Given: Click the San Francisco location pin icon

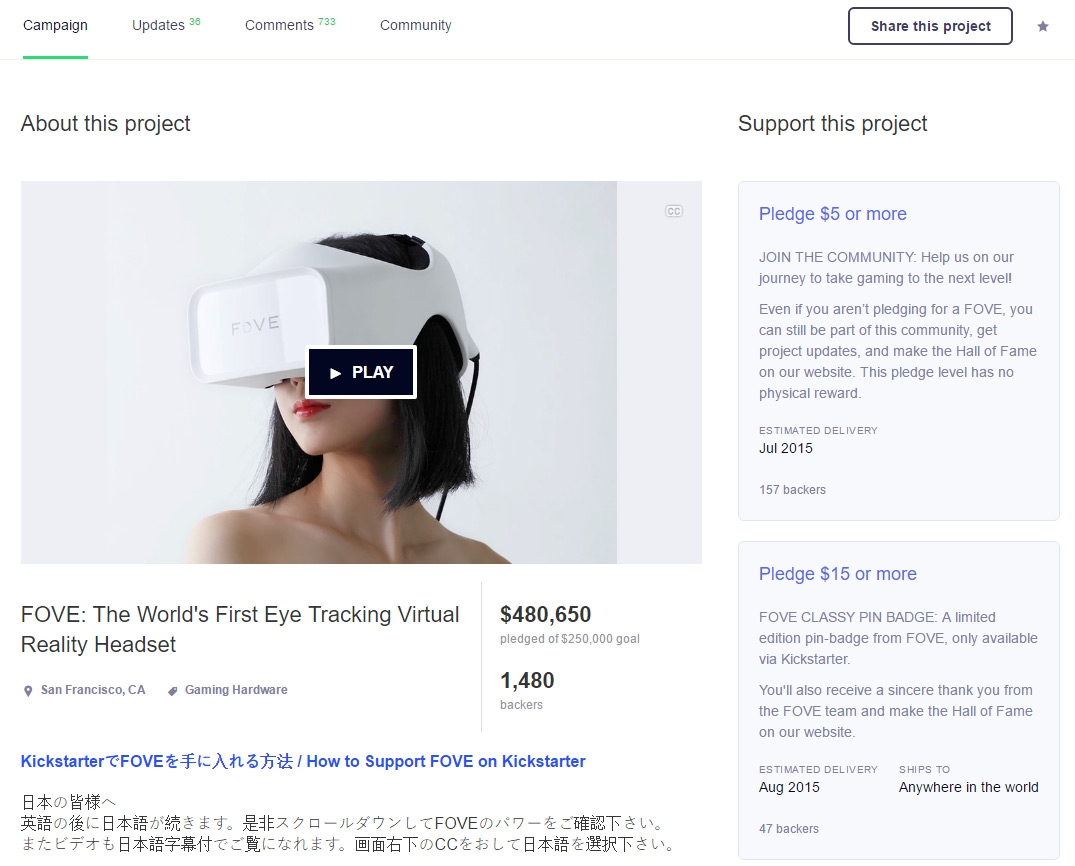Looking at the screenshot, I should click(28, 690).
